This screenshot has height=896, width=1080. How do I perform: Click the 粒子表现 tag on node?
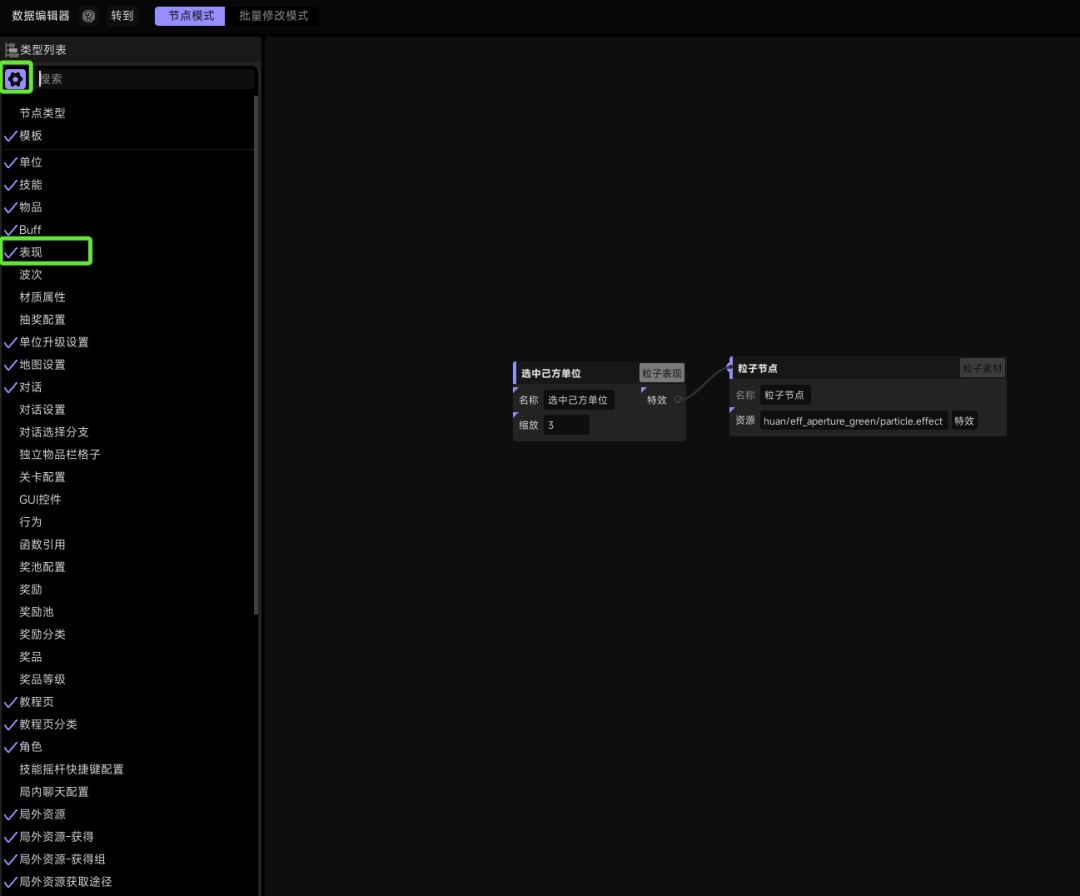point(661,373)
